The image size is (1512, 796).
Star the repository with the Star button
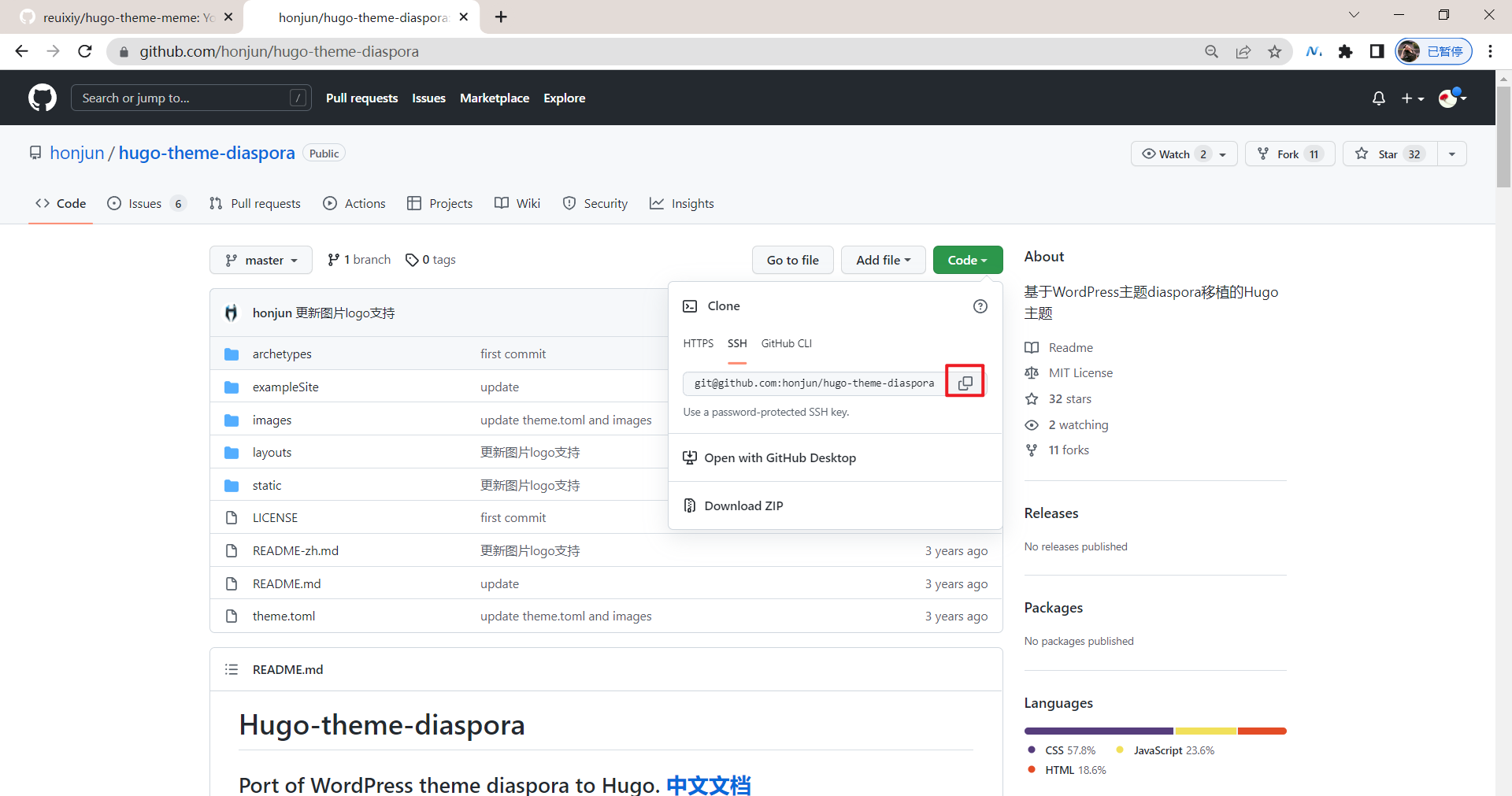[x=1390, y=154]
